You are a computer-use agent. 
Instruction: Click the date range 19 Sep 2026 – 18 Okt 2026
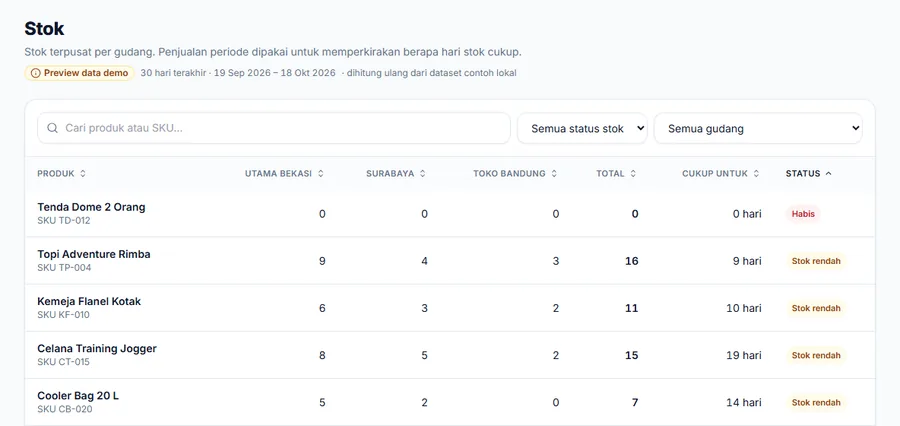click(274, 73)
